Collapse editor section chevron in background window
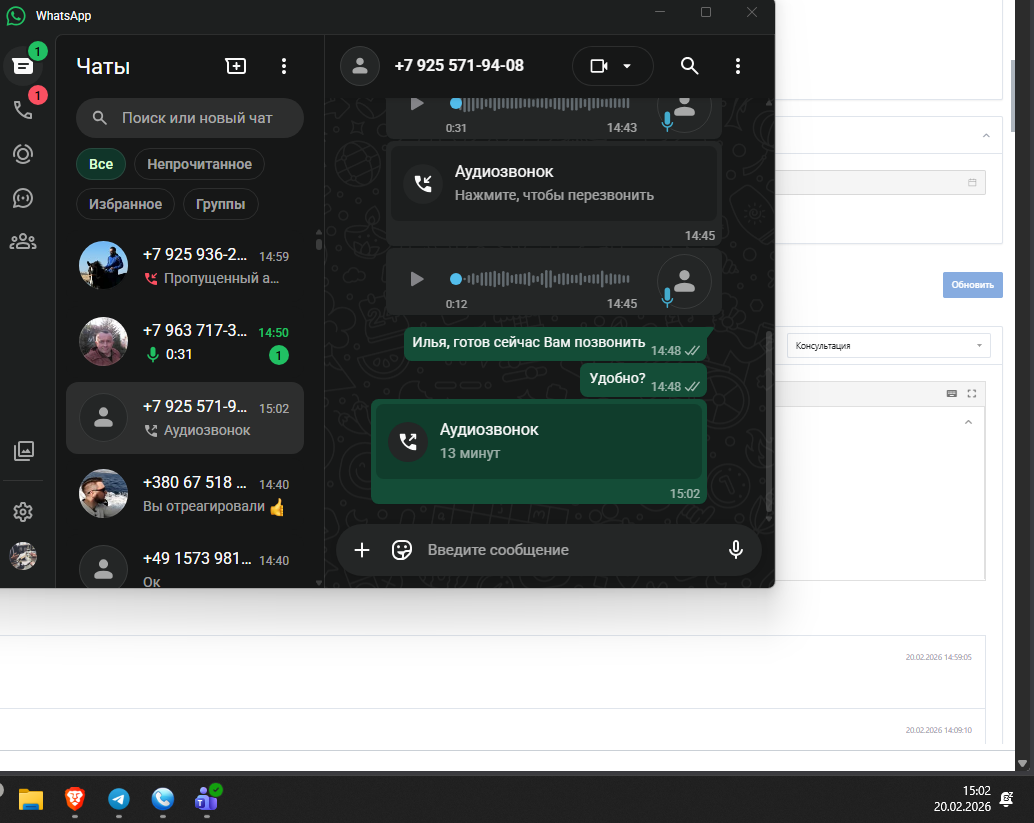The width and height of the screenshot is (1034, 823). tap(968, 422)
